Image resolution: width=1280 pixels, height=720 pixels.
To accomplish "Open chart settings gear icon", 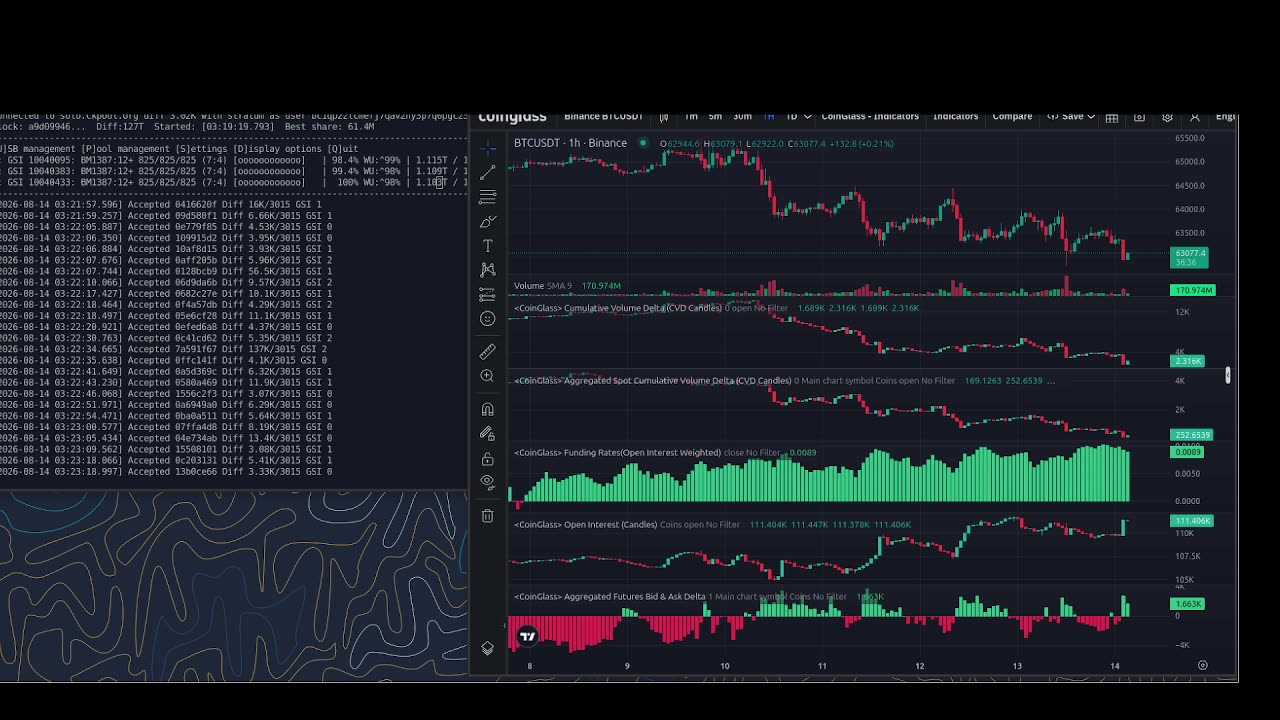I will point(1167,117).
